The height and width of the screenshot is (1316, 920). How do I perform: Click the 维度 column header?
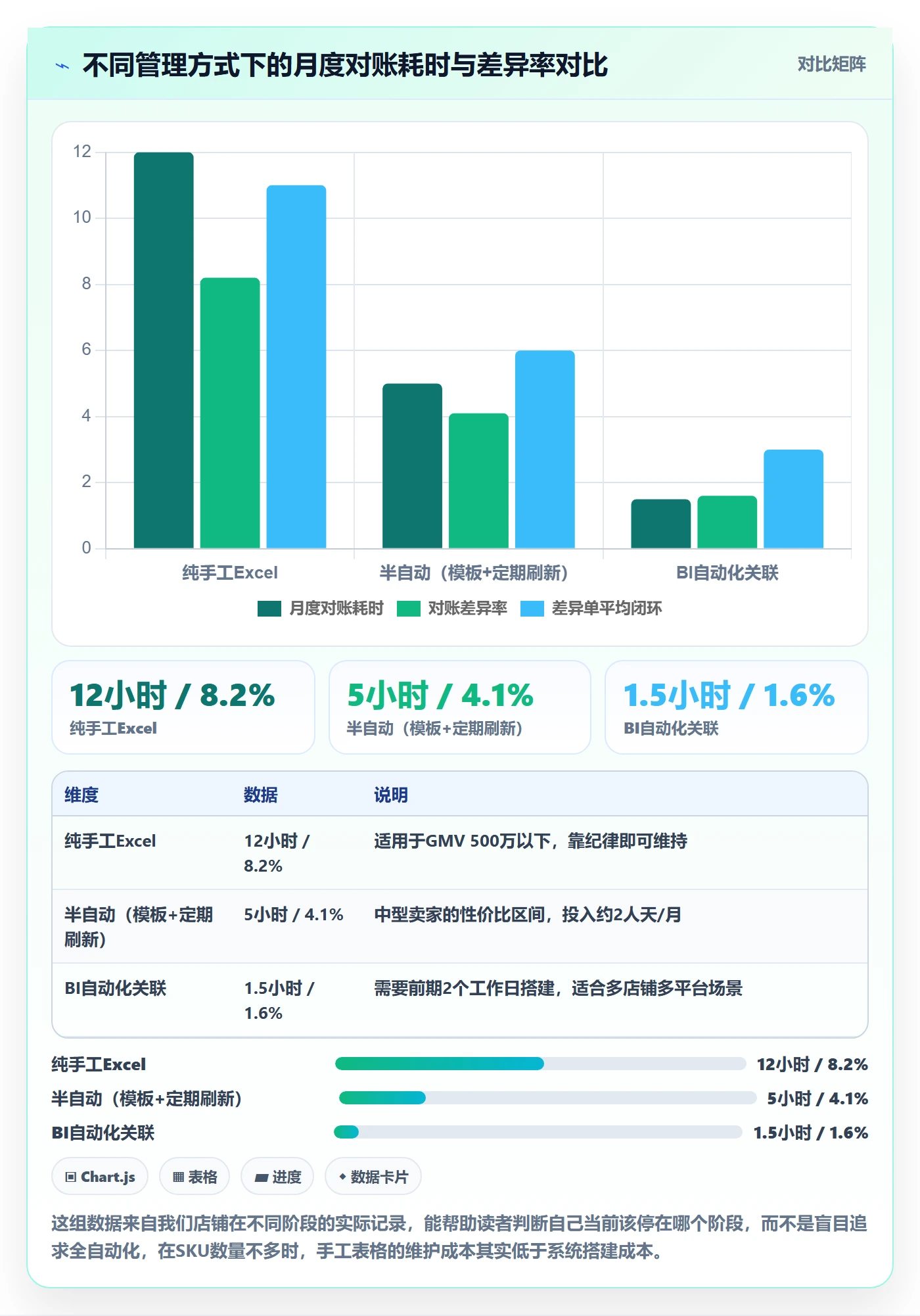pos(81,795)
